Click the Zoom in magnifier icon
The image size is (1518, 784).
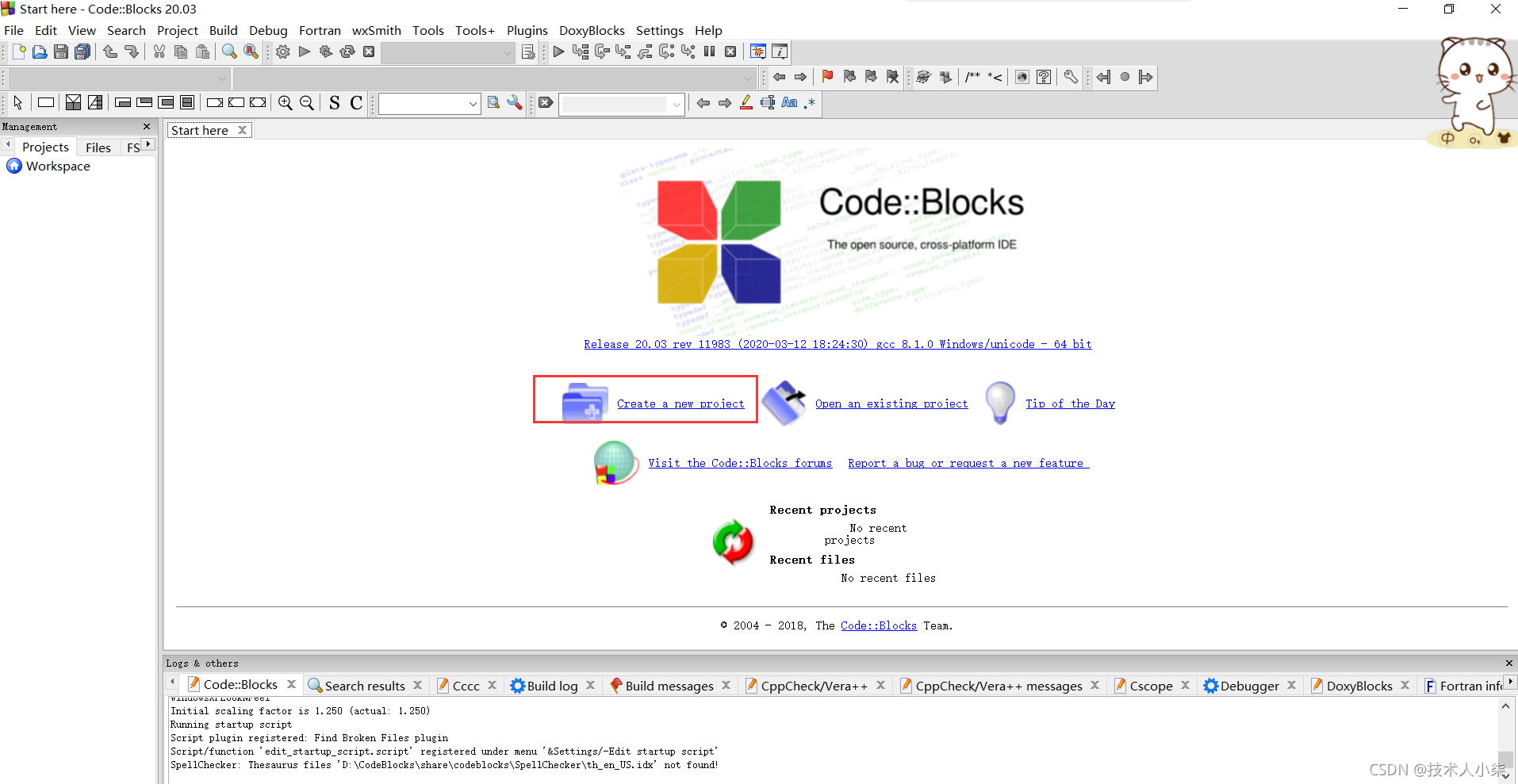coord(286,103)
